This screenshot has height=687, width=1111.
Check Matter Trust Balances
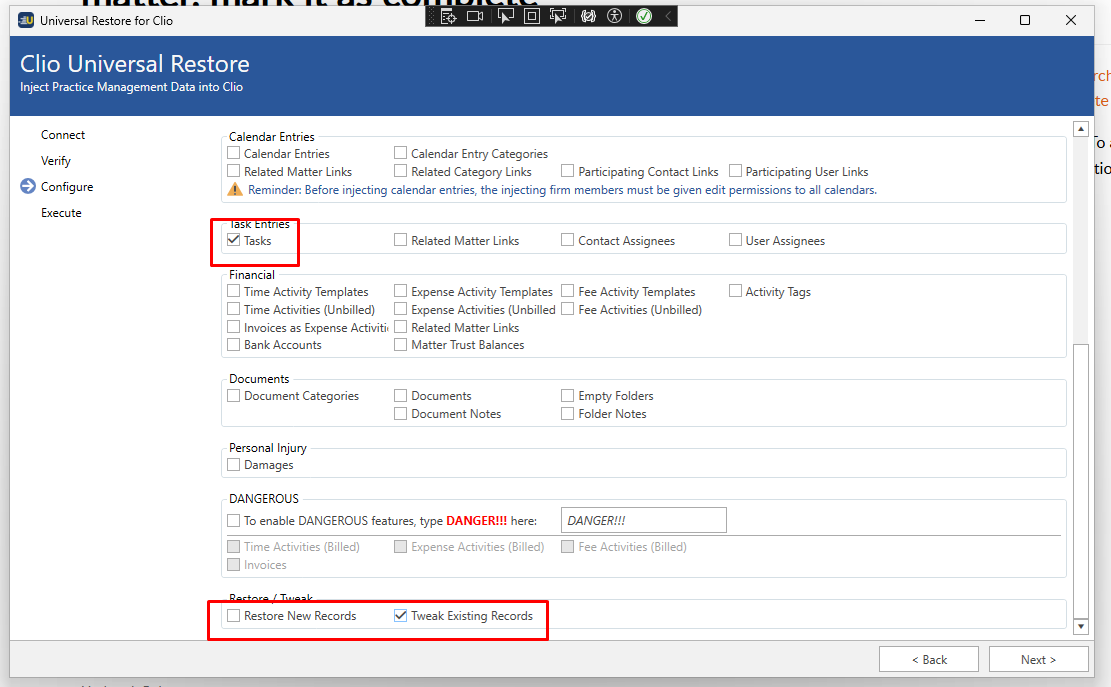pyautogui.click(x=400, y=344)
